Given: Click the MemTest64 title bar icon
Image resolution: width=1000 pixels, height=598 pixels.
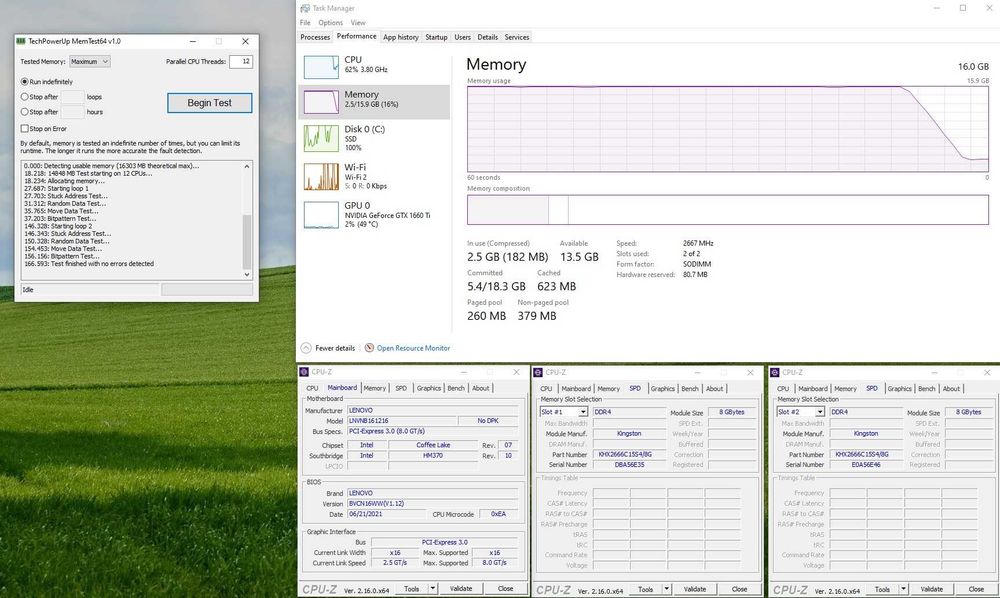Looking at the screenshot, I should click(x=21, y=41).
